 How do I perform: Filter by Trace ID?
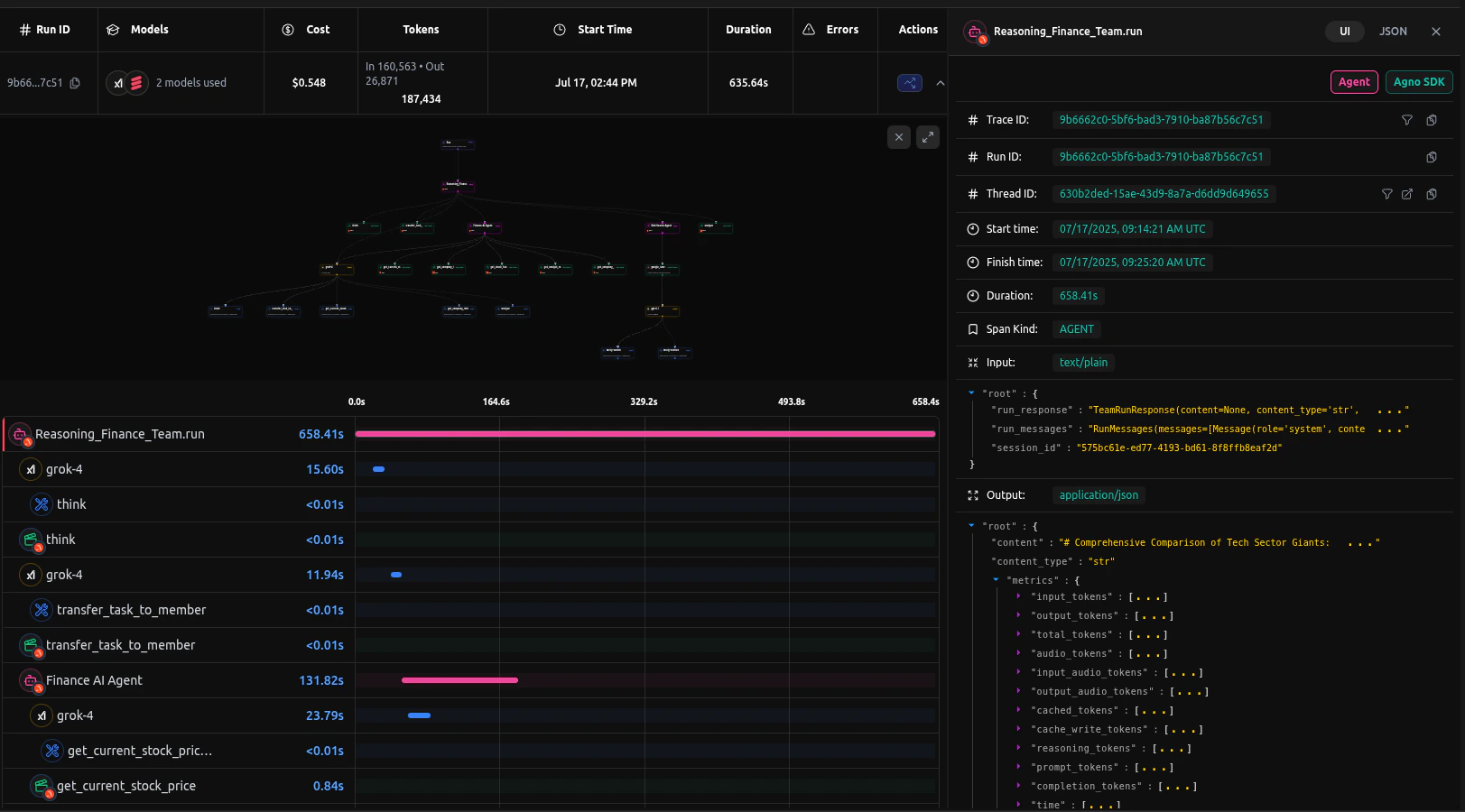1406,120
